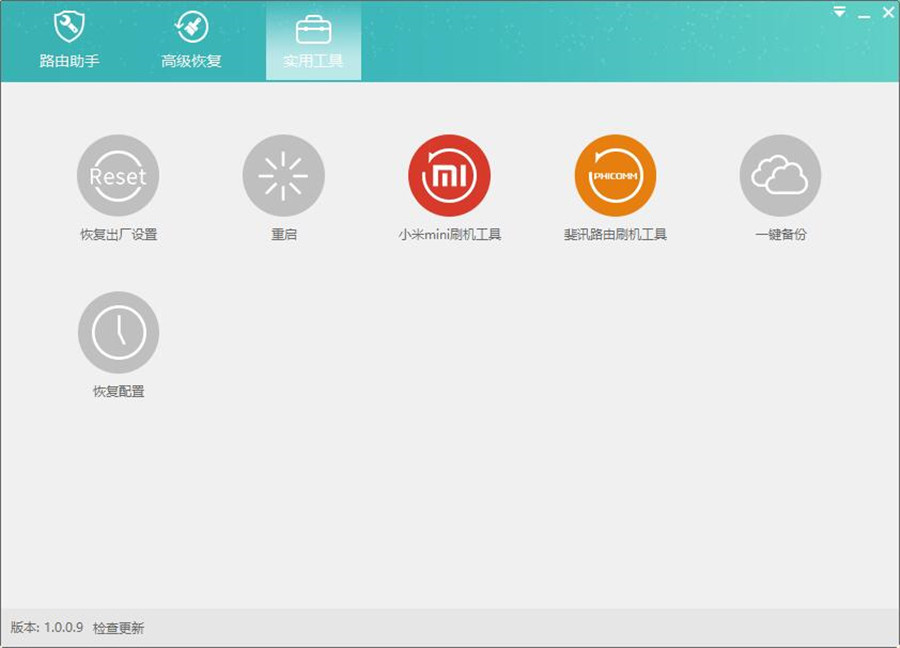The height and width of the screenshot is (648, 900).
Task: Click the 一键备份 cloud backup icon
Action: pyautogui.click(x=782, y=174)
